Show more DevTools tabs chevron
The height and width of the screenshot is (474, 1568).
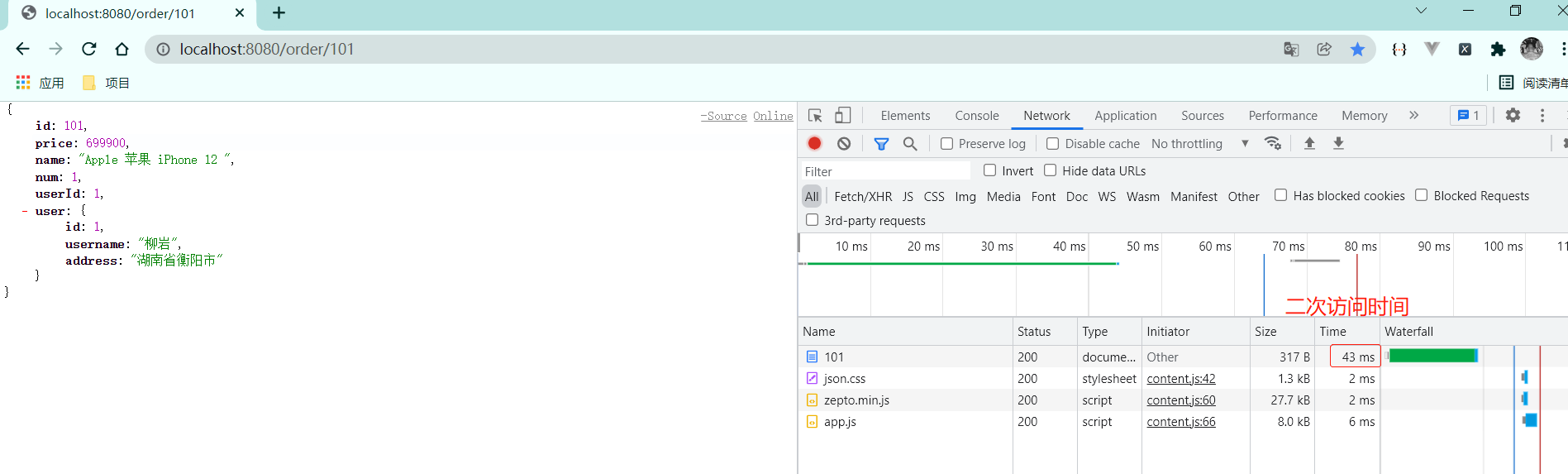click(1413, 116)
